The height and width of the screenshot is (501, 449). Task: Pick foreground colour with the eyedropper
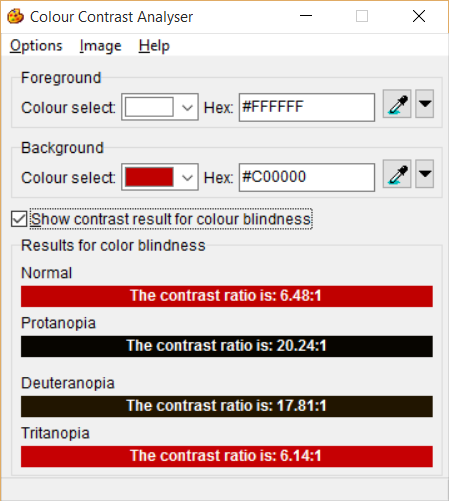[x=397, y=104]
